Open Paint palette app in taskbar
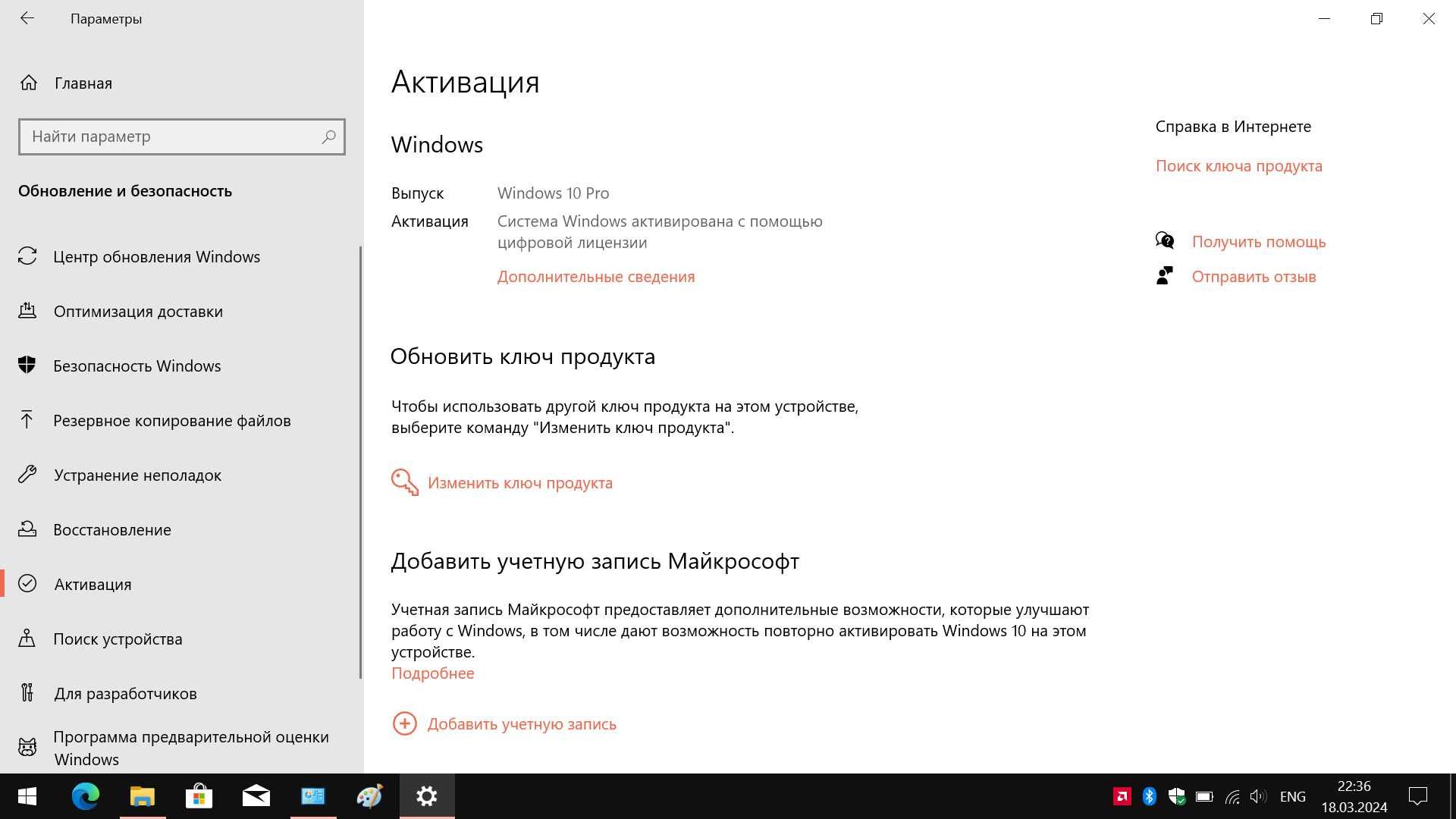This screenshot has width=1456, height=819. [x=370, y=796]
